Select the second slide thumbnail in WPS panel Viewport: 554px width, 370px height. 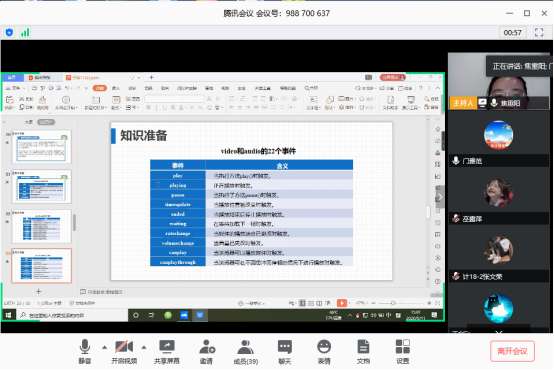[x=41, y=187]
